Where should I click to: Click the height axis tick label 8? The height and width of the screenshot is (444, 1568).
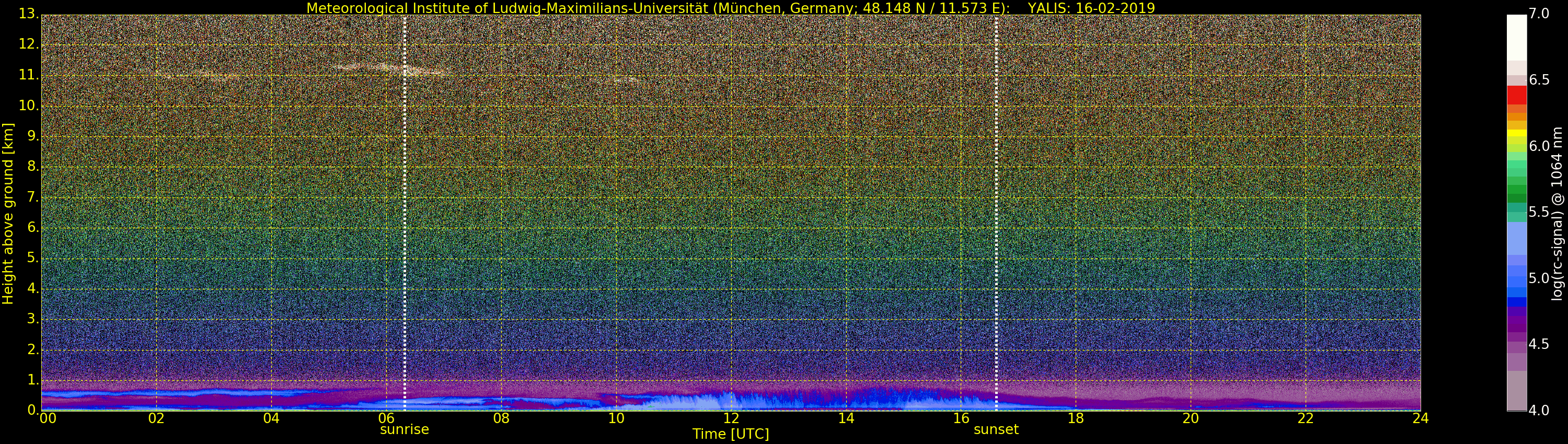(33, 166)
